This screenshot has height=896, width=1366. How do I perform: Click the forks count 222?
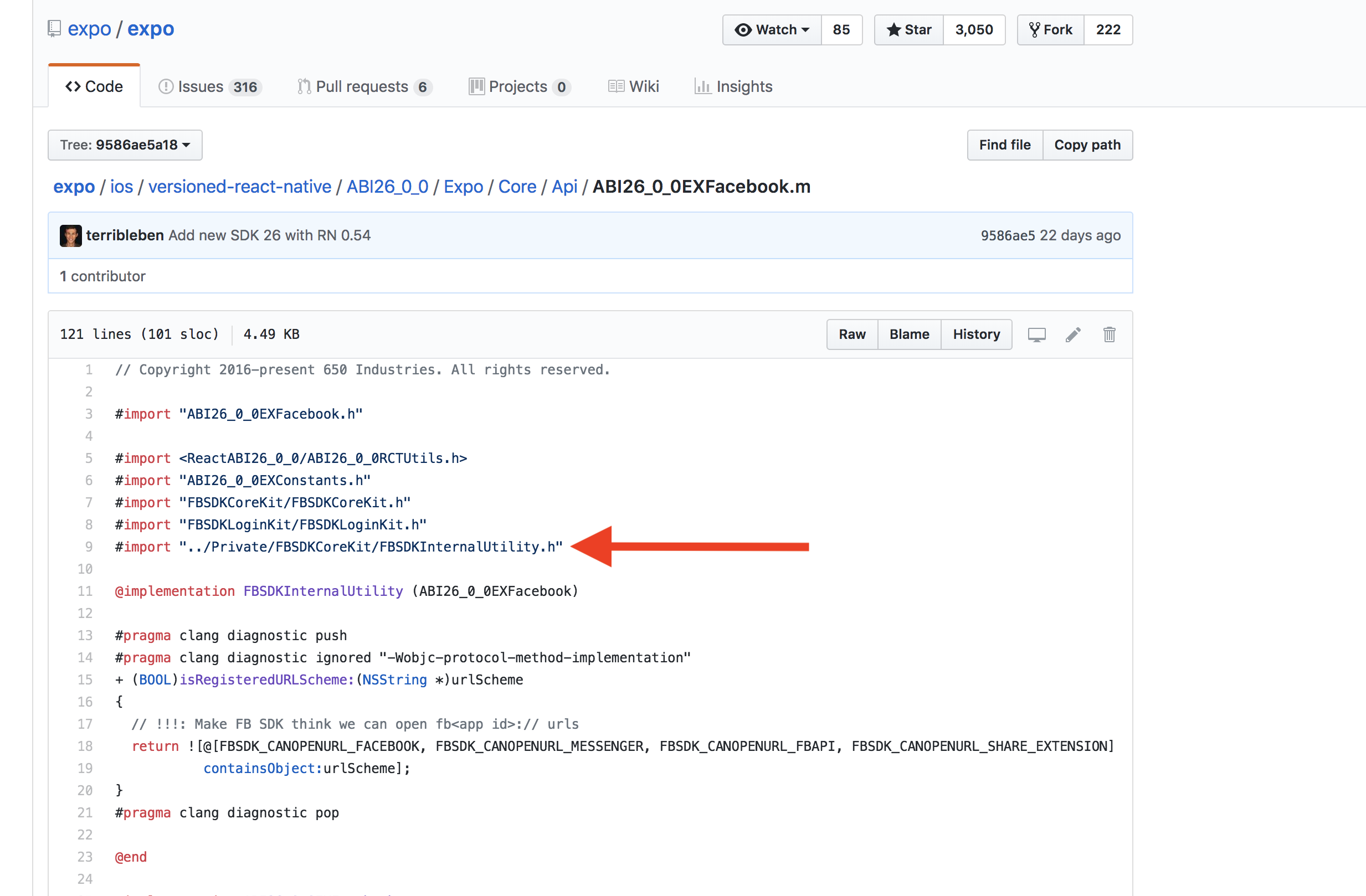pyautogui.click(x=1108, y=30)
